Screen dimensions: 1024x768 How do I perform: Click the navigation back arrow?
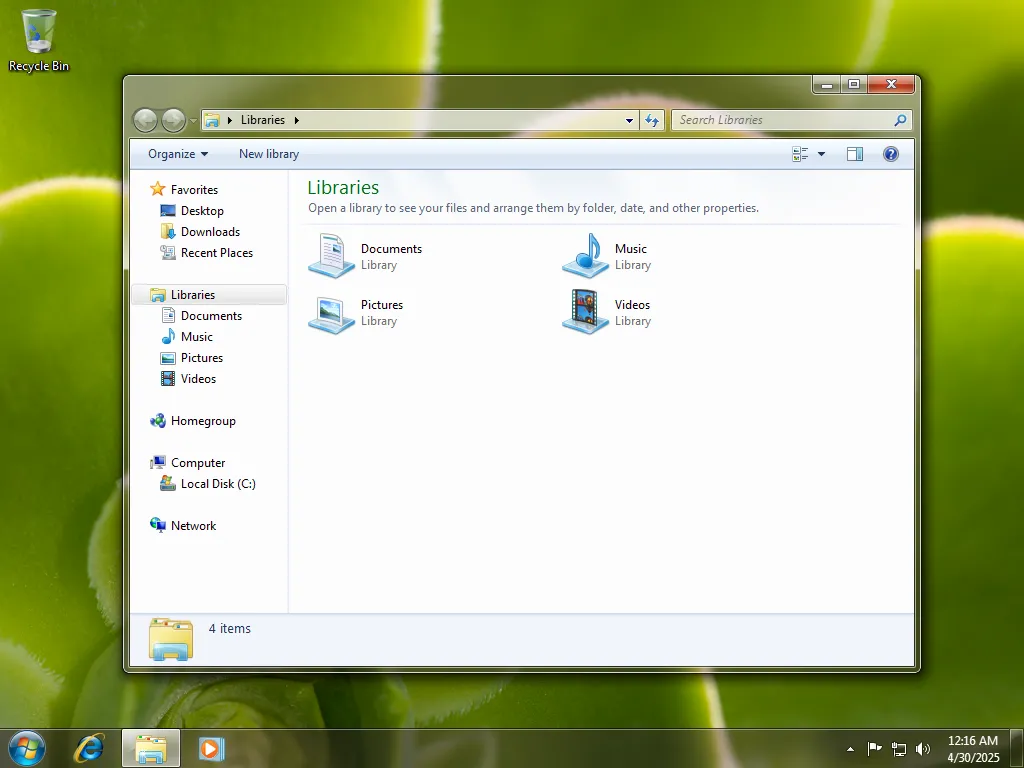(x=145, y=120)
